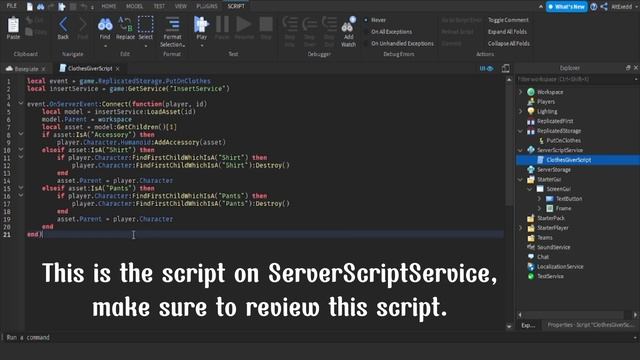
Task: Select the TestService icon in Explorer
Action: point(531,276)
